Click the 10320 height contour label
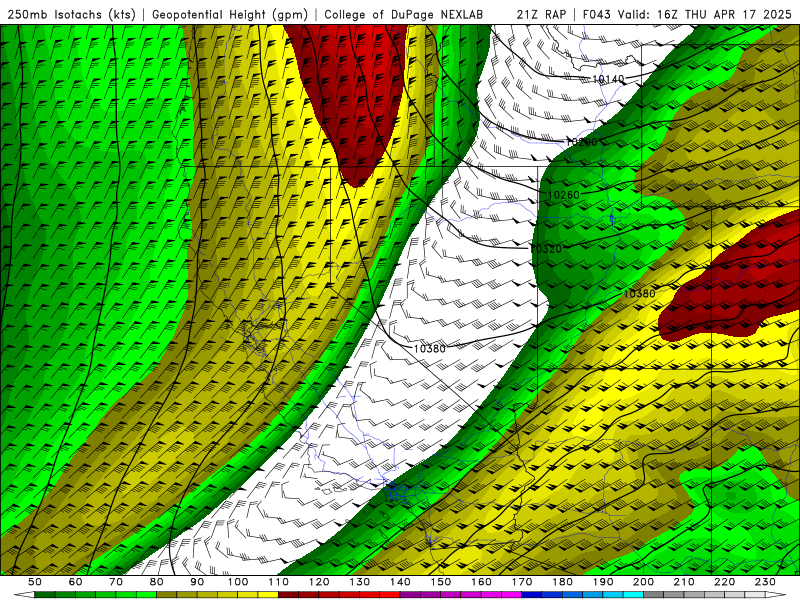Screen dimensions: 800x600 click(546, 249)
